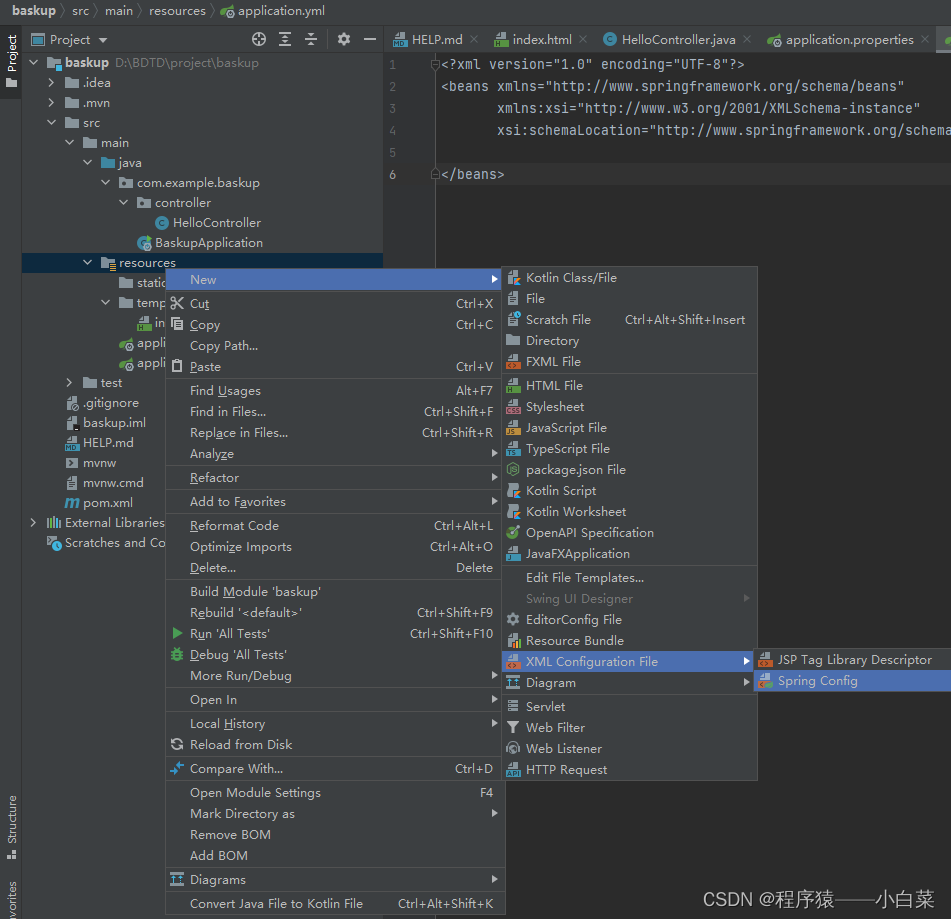Expand the test folder
The width and height of the screenshot is (951, 919).
tap(70, 383)
